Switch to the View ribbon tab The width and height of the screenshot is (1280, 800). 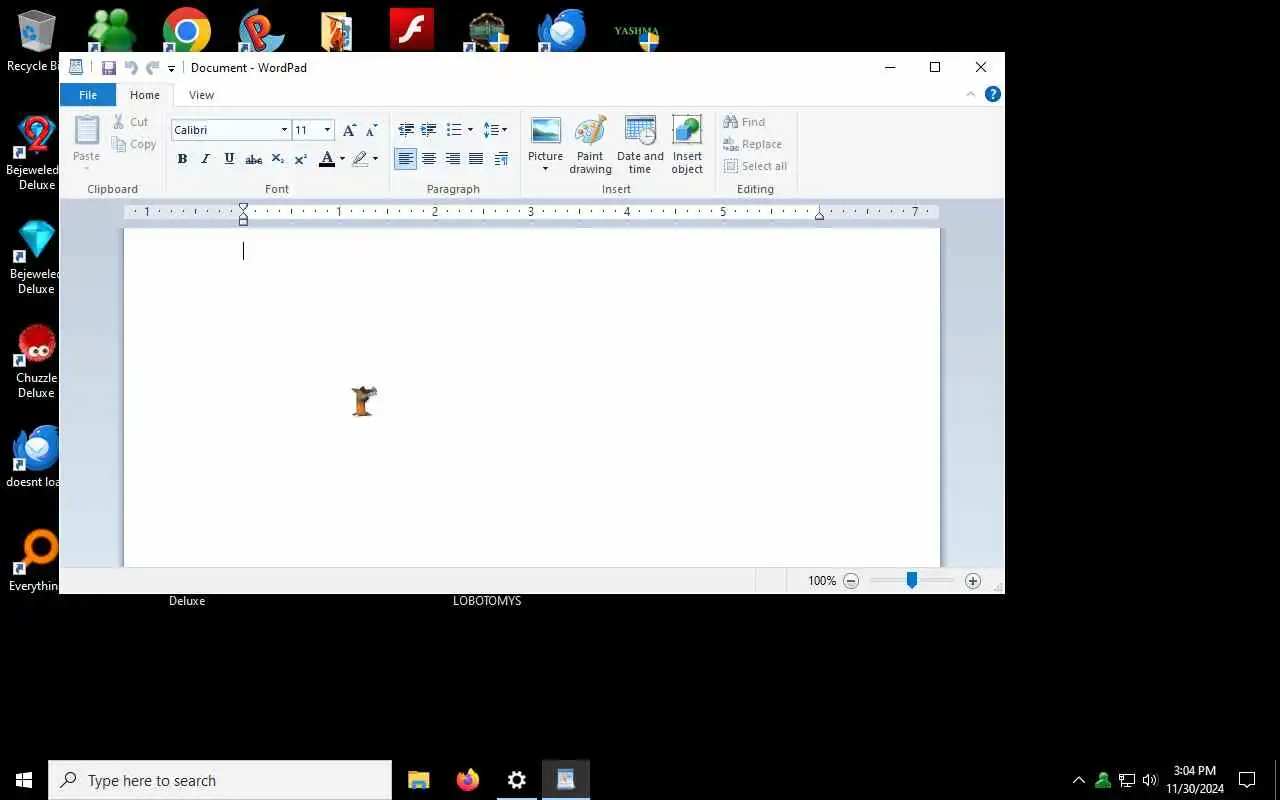tap(201, 95)
